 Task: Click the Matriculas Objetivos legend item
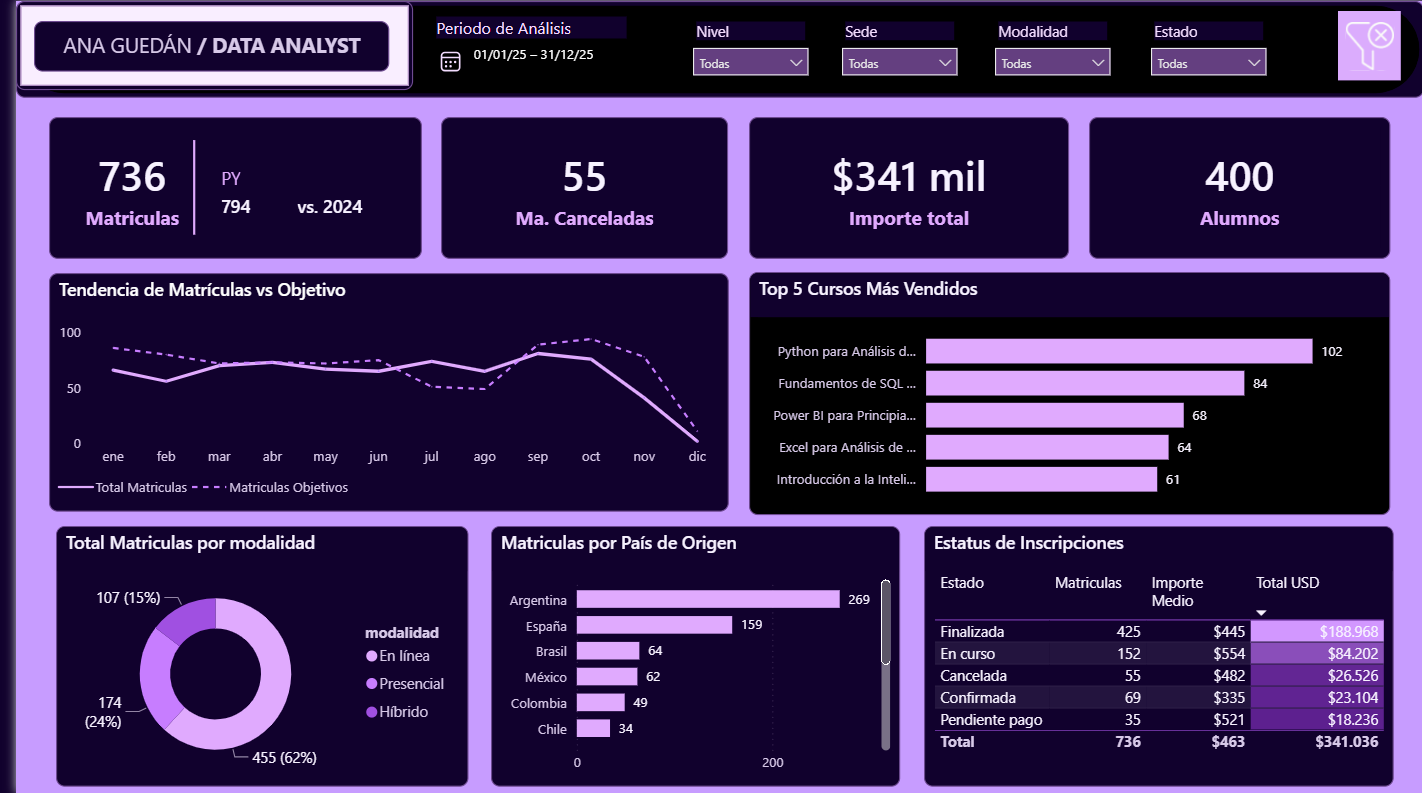(x=271, y=488)
